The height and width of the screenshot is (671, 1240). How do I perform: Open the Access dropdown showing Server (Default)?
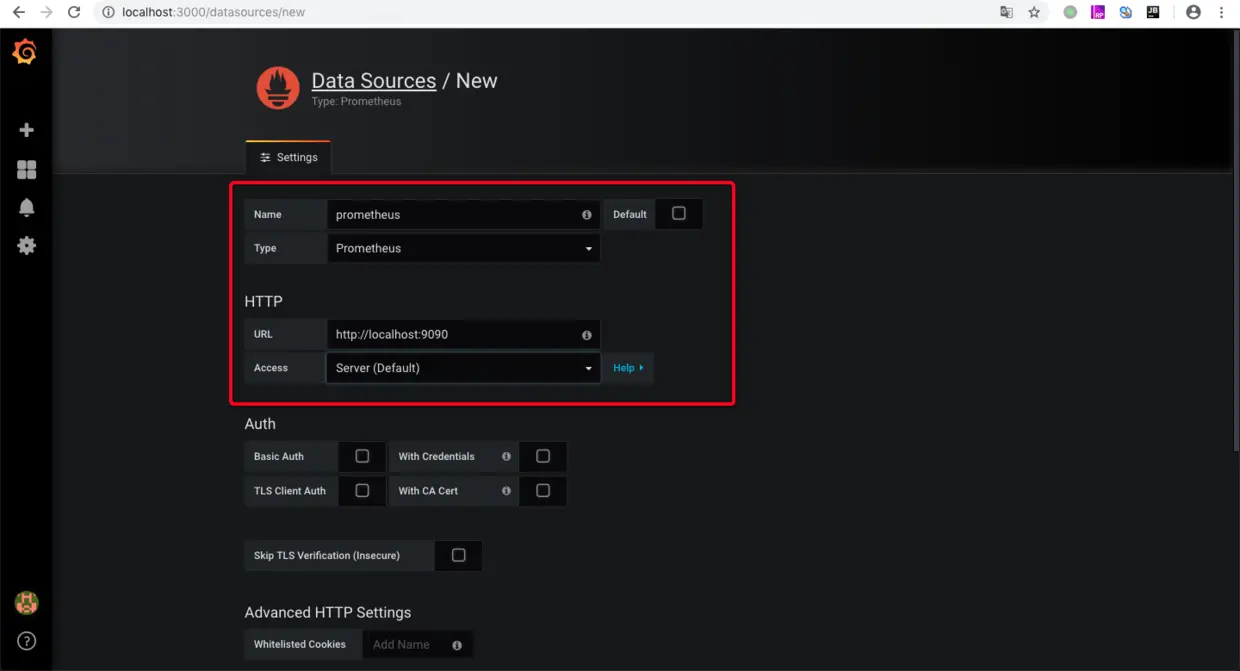(x=464, y=368)
